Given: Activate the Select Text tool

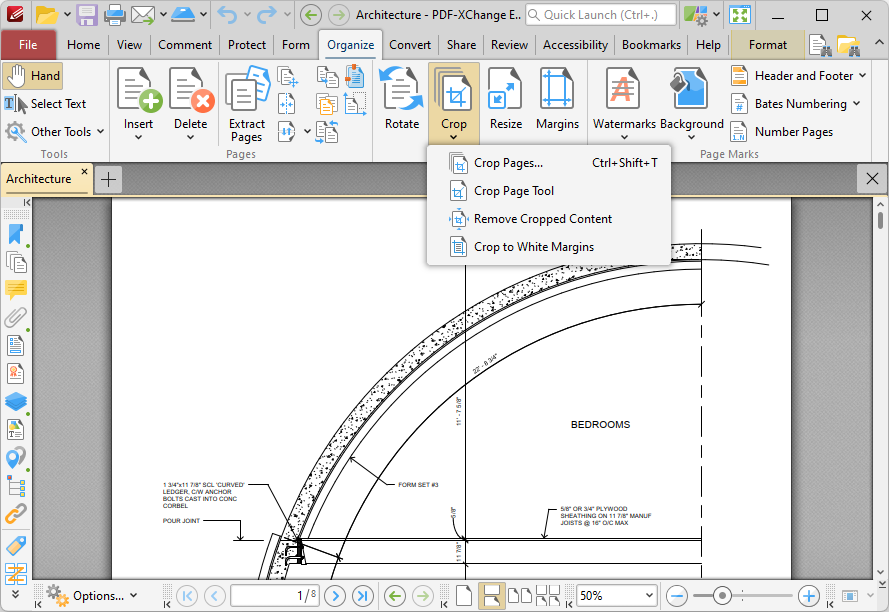Looking at the screenshot, I should (x=45, y=104).
